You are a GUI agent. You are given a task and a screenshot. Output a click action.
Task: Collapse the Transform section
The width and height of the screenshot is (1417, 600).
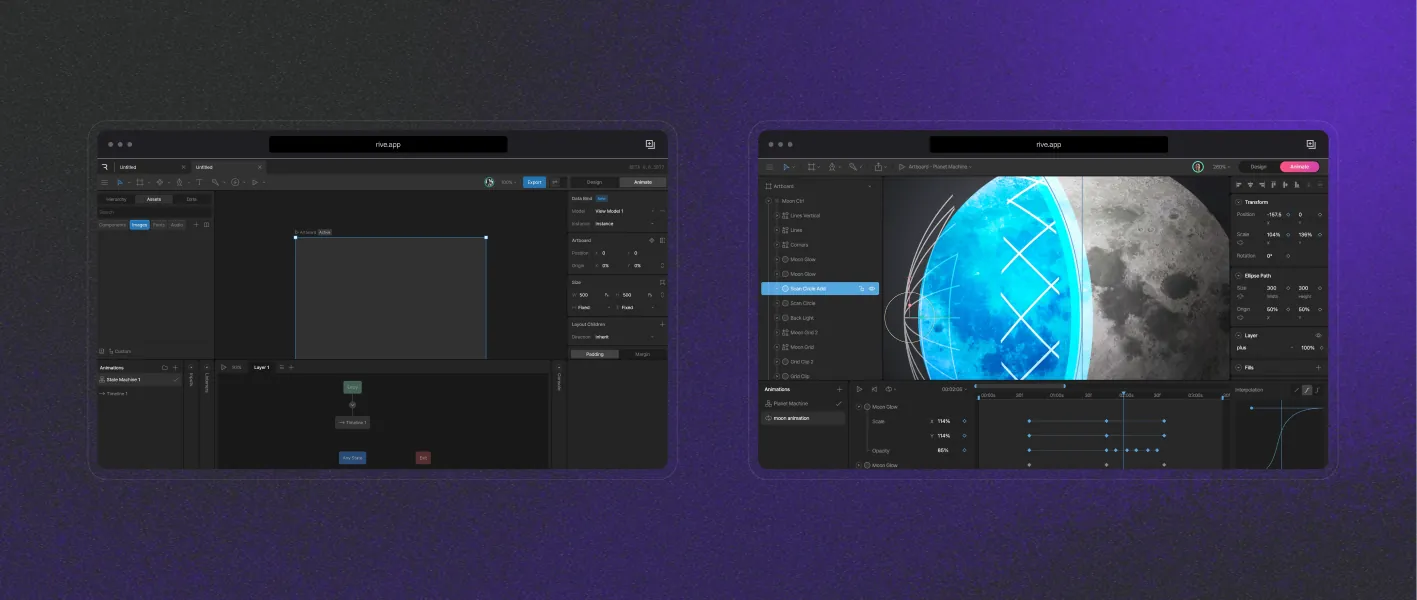coord(1238,202)
